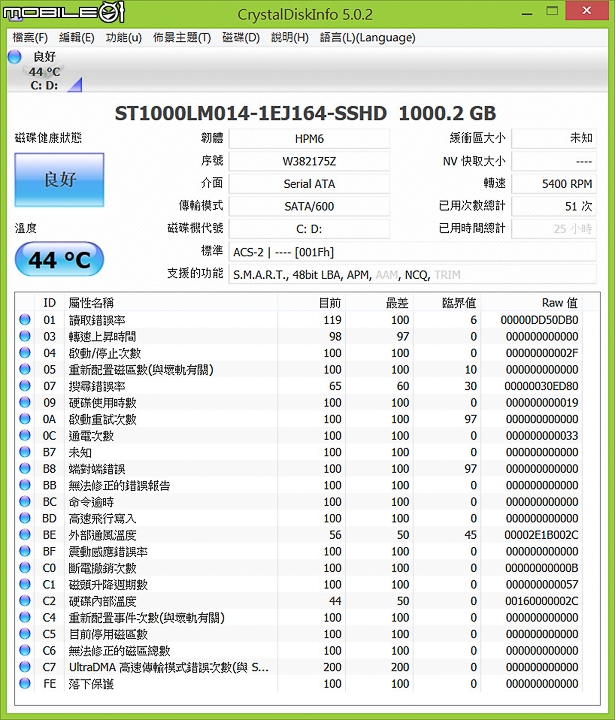Open the 說明(H) menu
The image size is (615, 720).
pos(289,37)
